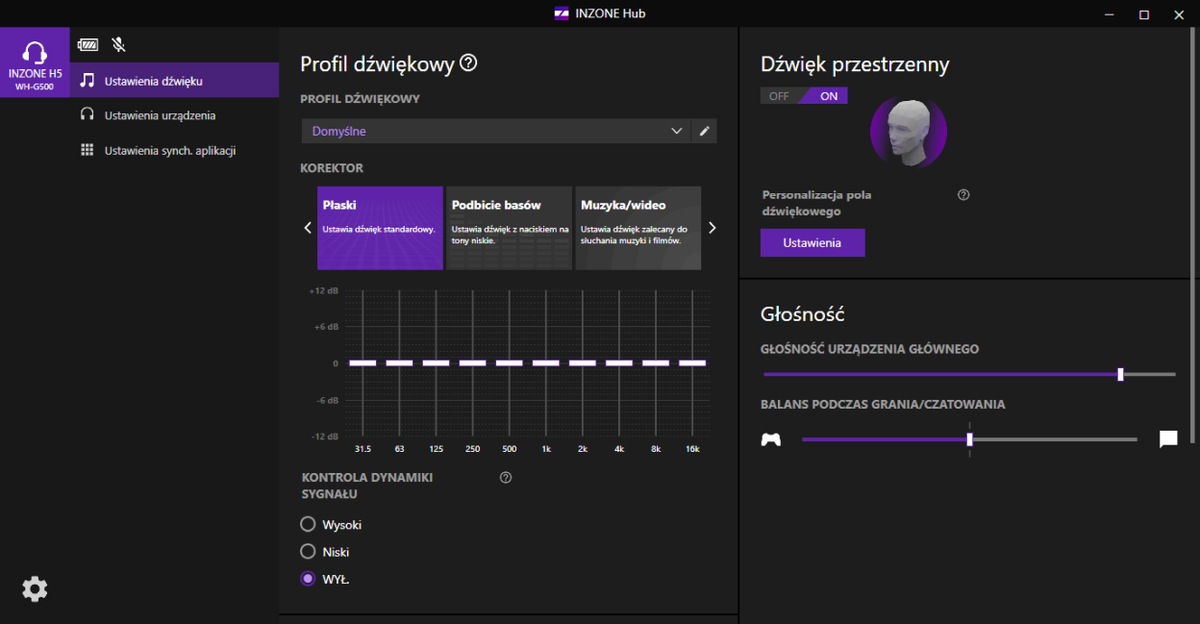Click the 500 Hz equalizer band slider
The height and width of the screenshot is (624, 1200).
click(x=509, y=363)
